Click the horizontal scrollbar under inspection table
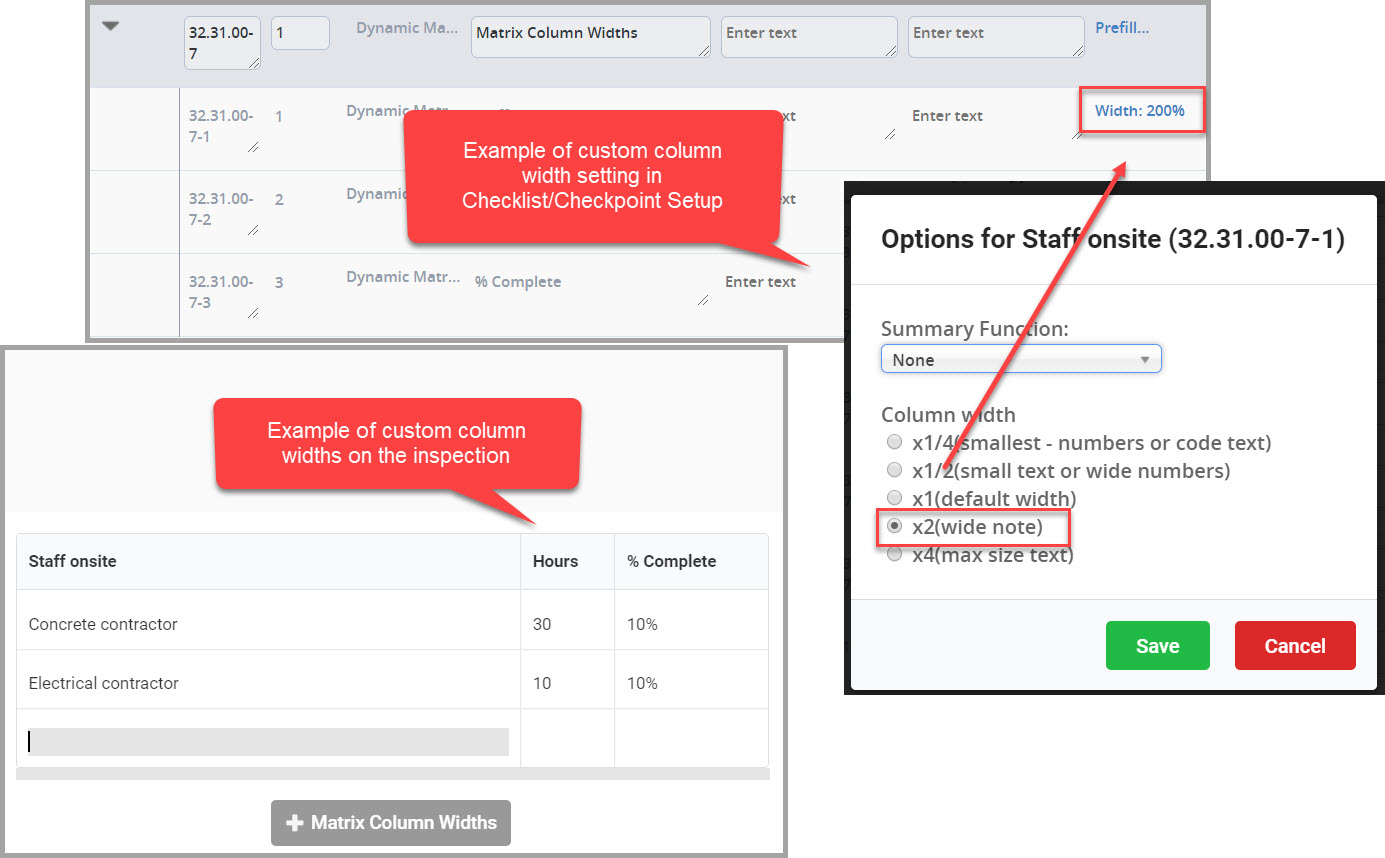The width and height of the screenshot is (1385, 858). (393, 774)
